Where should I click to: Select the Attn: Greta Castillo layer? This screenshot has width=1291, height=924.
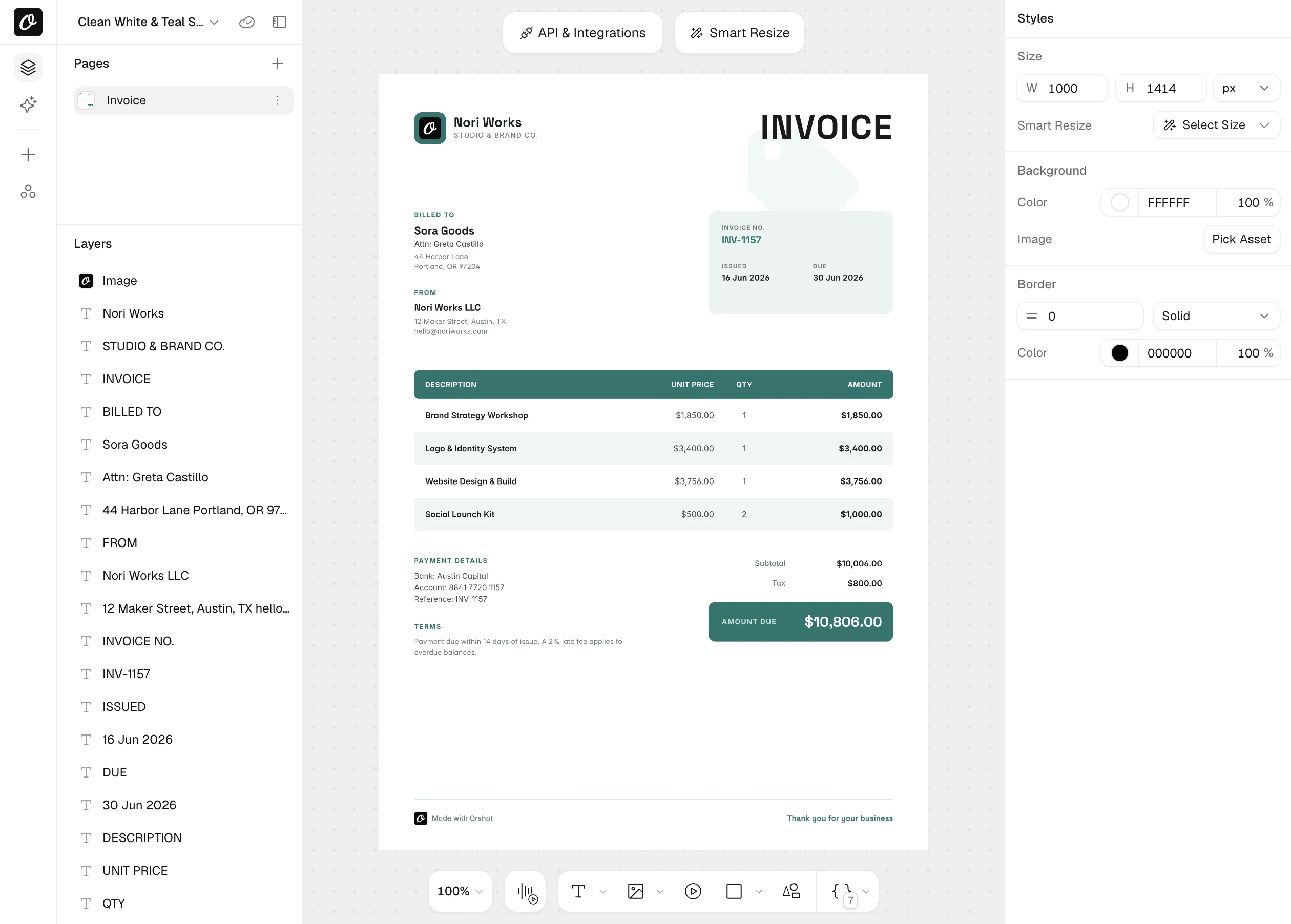[183, 477]
